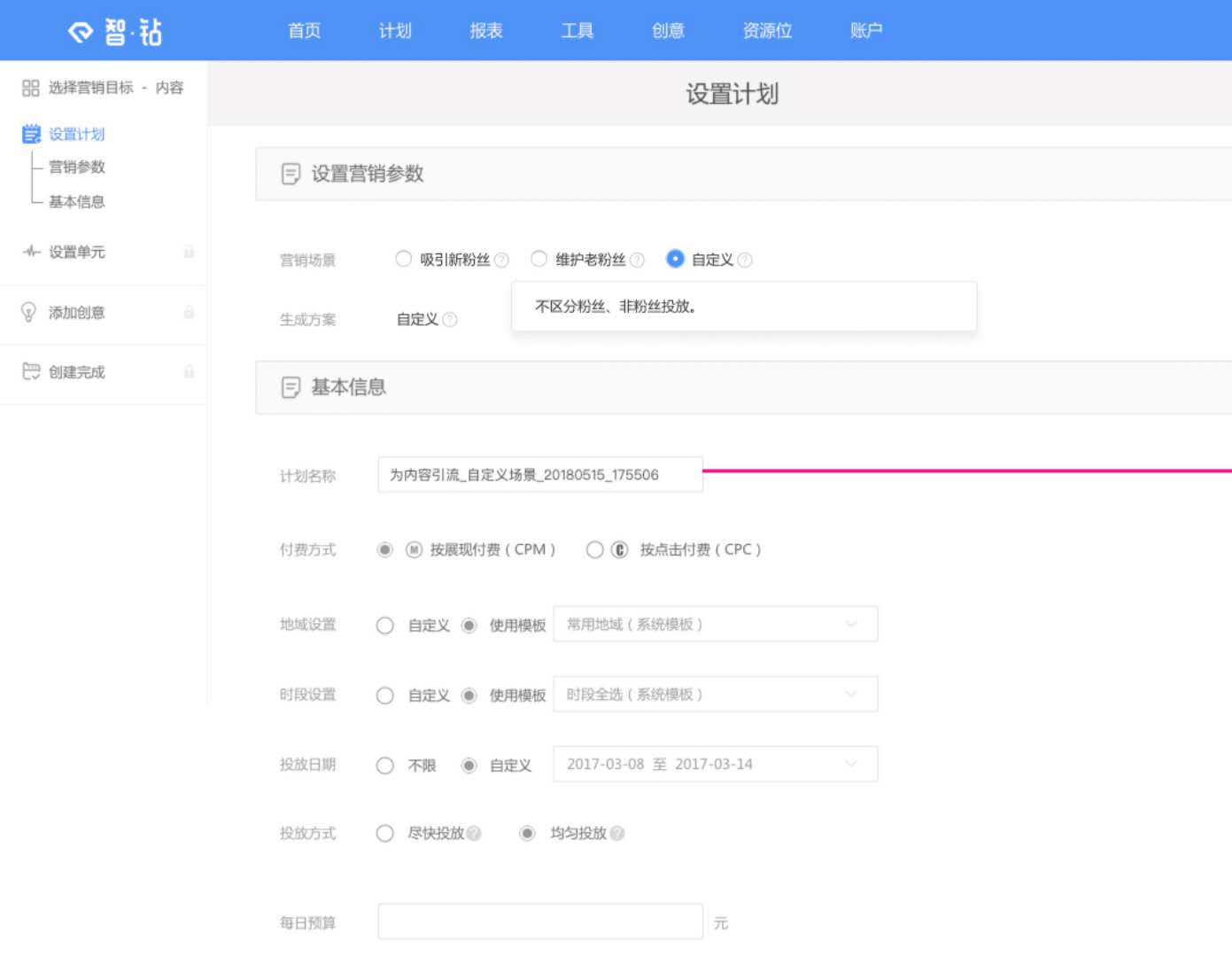The image size is (1232, 957).
Task: Click inside the 每日预算 input field
Action: coord(540,922)
